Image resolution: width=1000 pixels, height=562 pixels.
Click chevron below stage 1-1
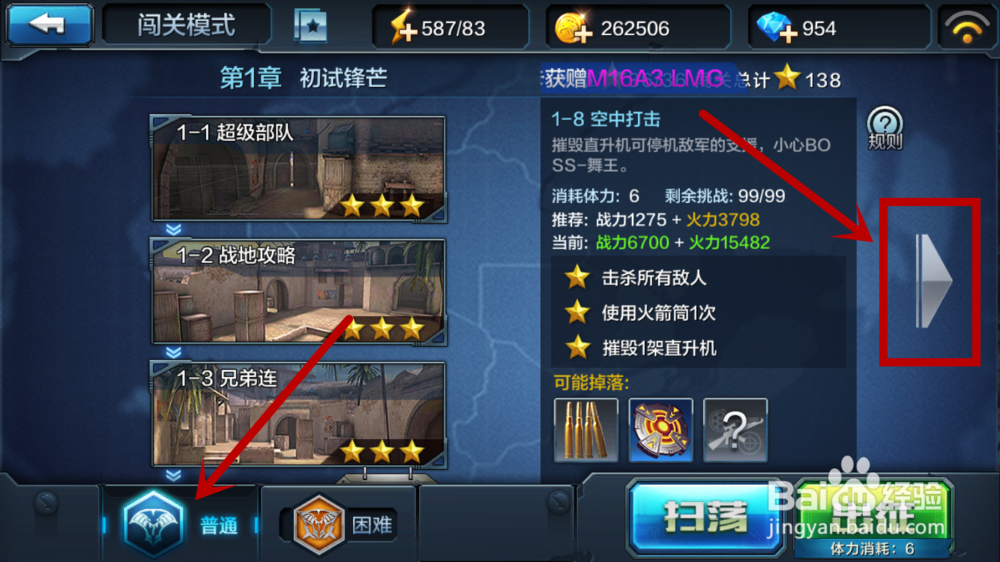pos(173,229)
